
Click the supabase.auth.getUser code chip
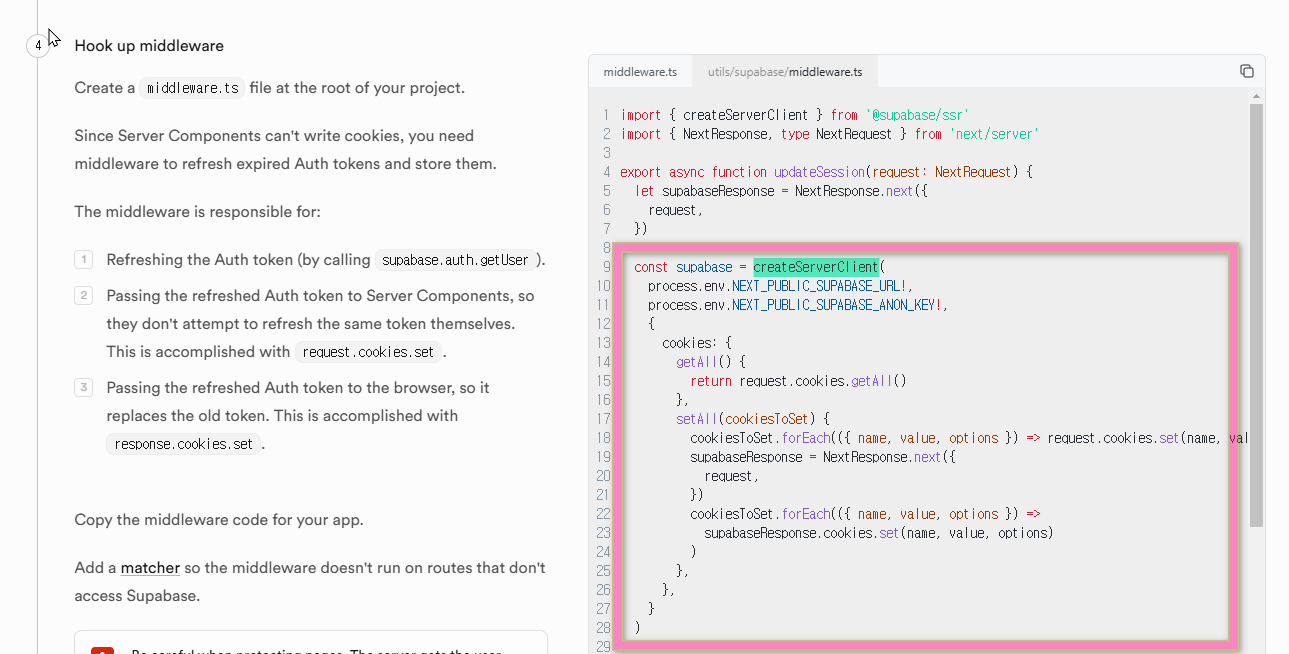coord(456,259)
